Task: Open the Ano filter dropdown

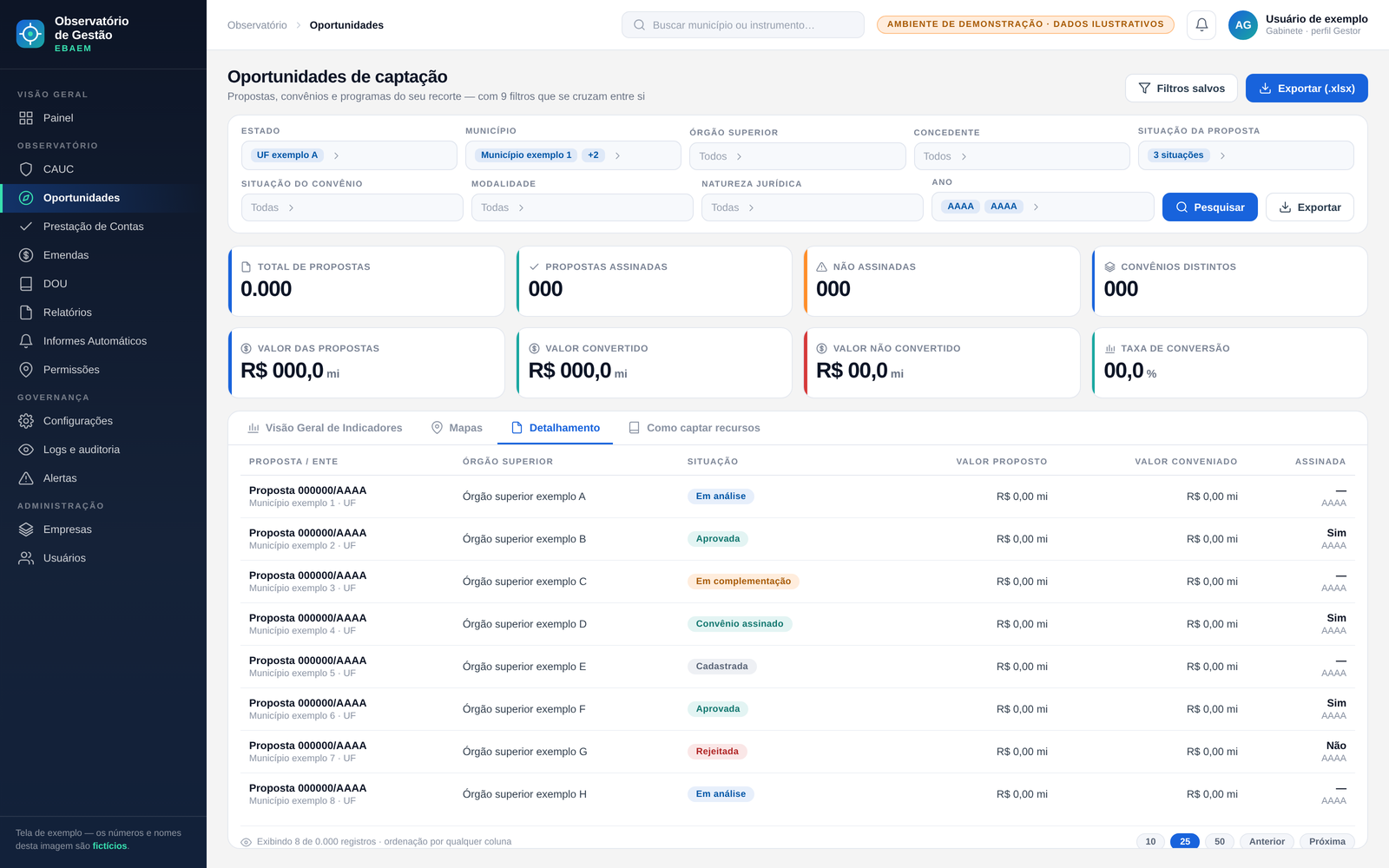Action: (1043, 207)
